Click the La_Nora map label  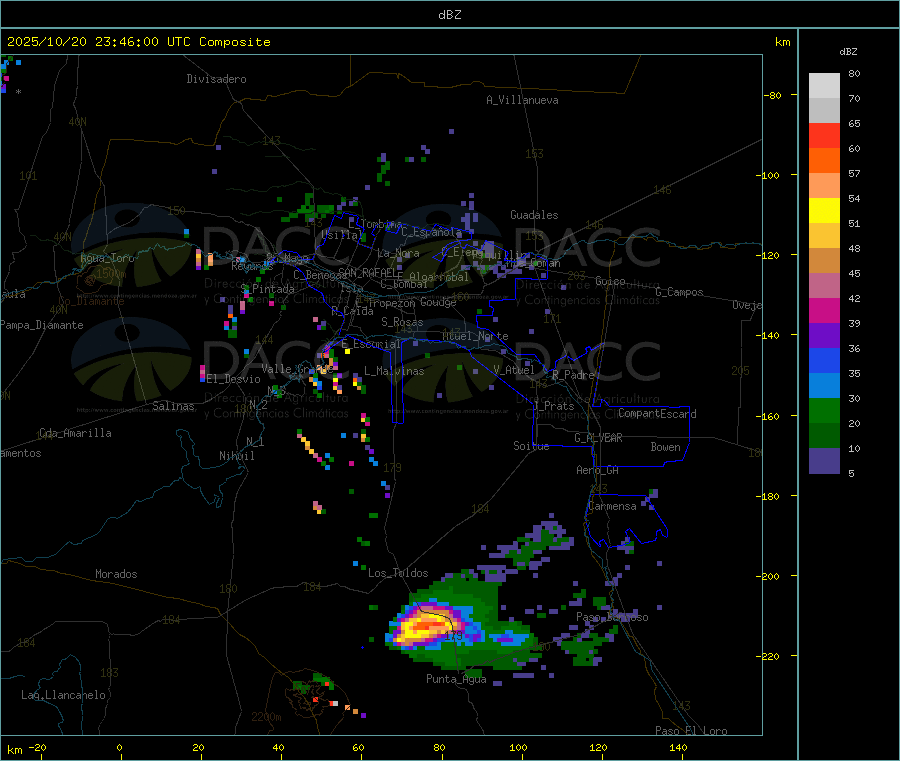pyautogui.click(x=398, y=253)
